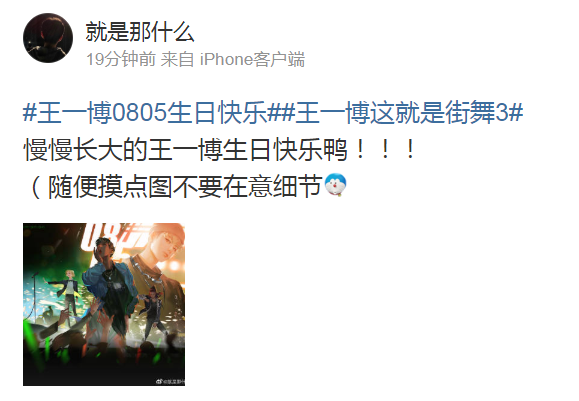
Task: Click the three exclamation marks in post
Action: coord(385,150)
